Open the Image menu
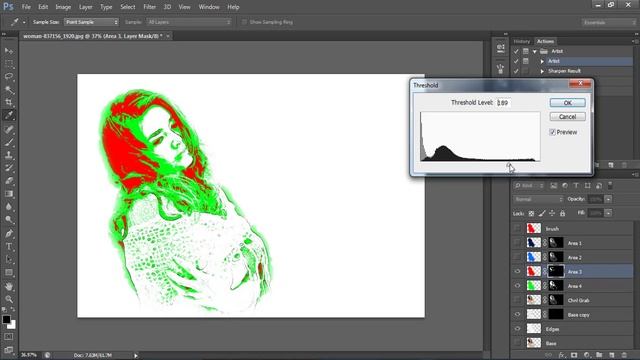 point(63,7)
